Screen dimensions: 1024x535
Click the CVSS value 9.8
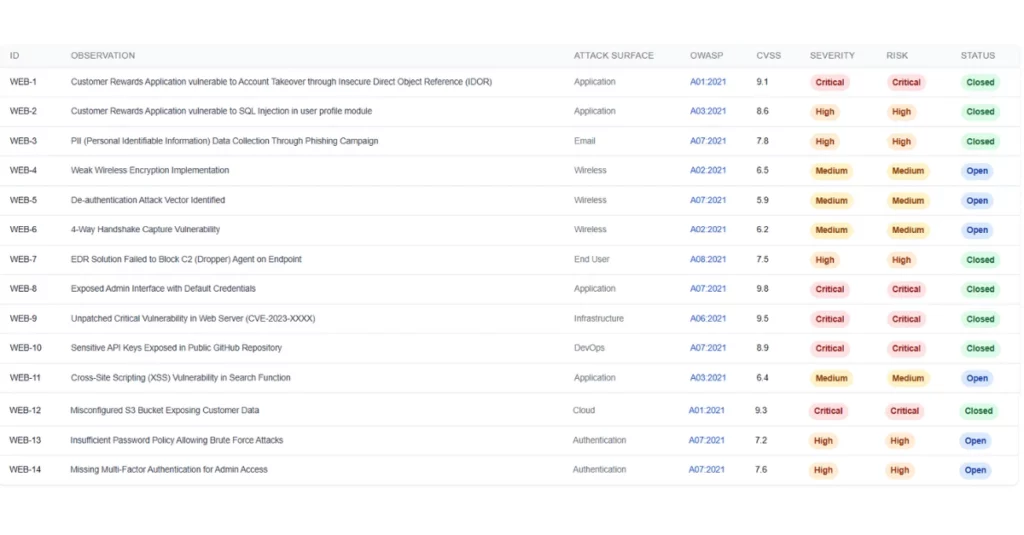(x=762, y=288)
